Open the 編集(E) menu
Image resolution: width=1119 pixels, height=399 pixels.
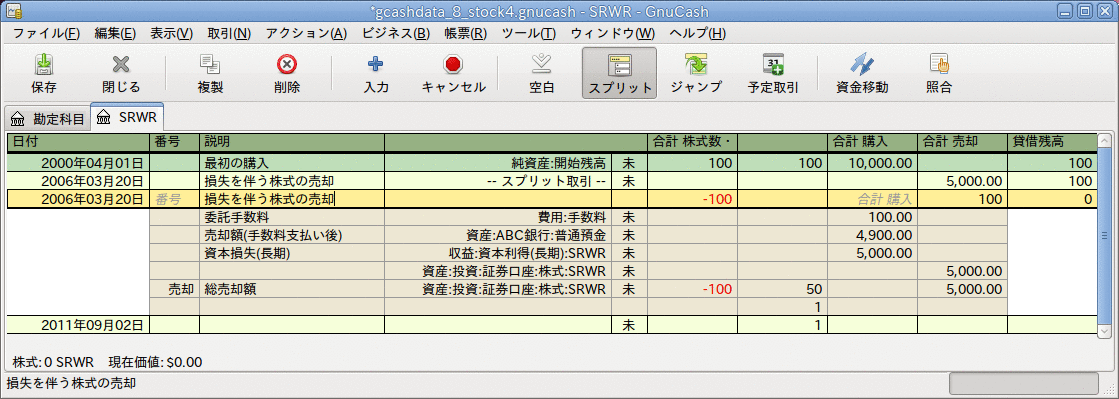[115, 34]
